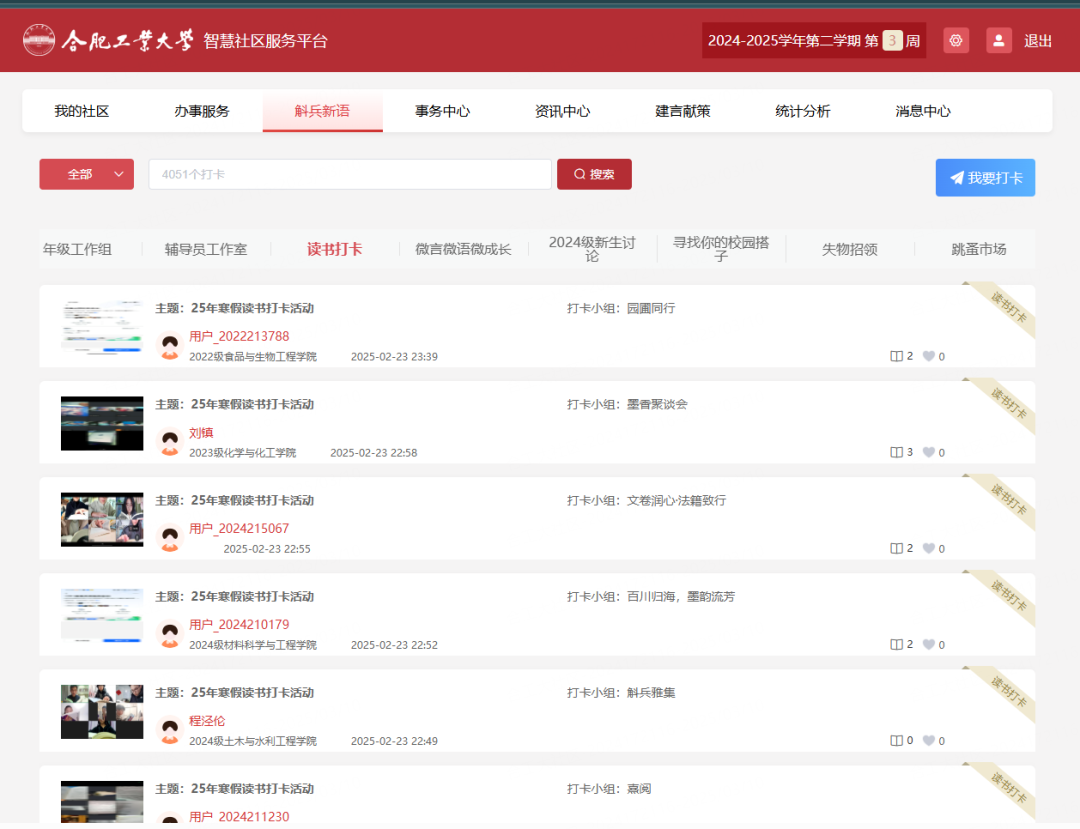Open the 消息中心 tab
The image size is (1080, 829).
[923, 111]
